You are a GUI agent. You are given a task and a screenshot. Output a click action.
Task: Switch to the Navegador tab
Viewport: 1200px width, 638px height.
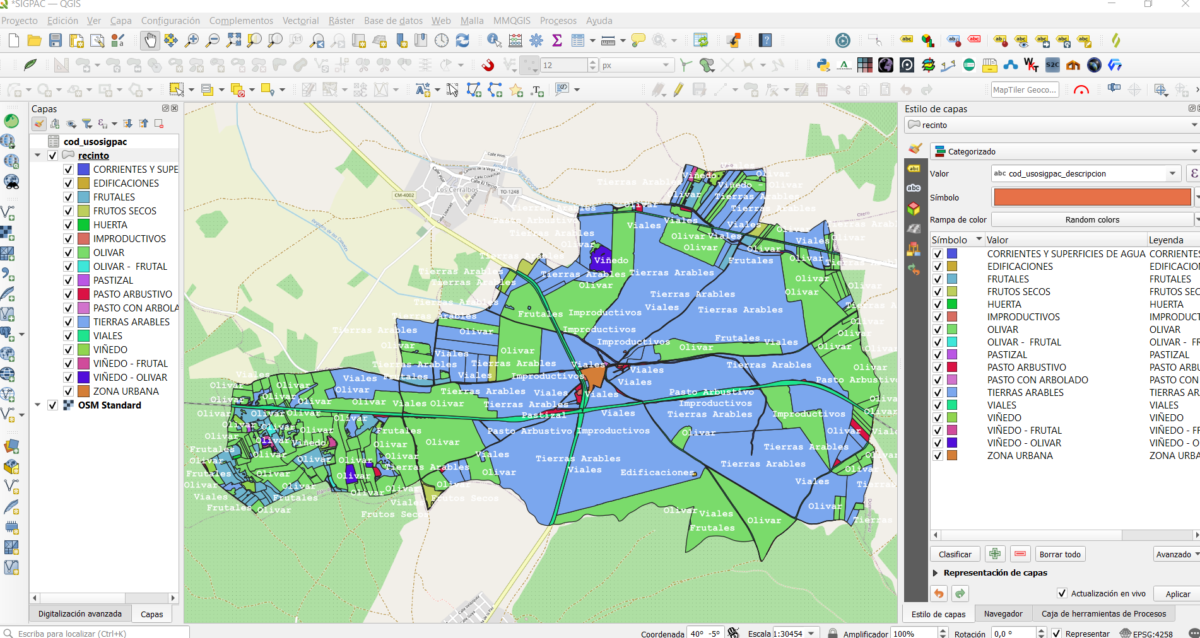tap(1004, 613)
